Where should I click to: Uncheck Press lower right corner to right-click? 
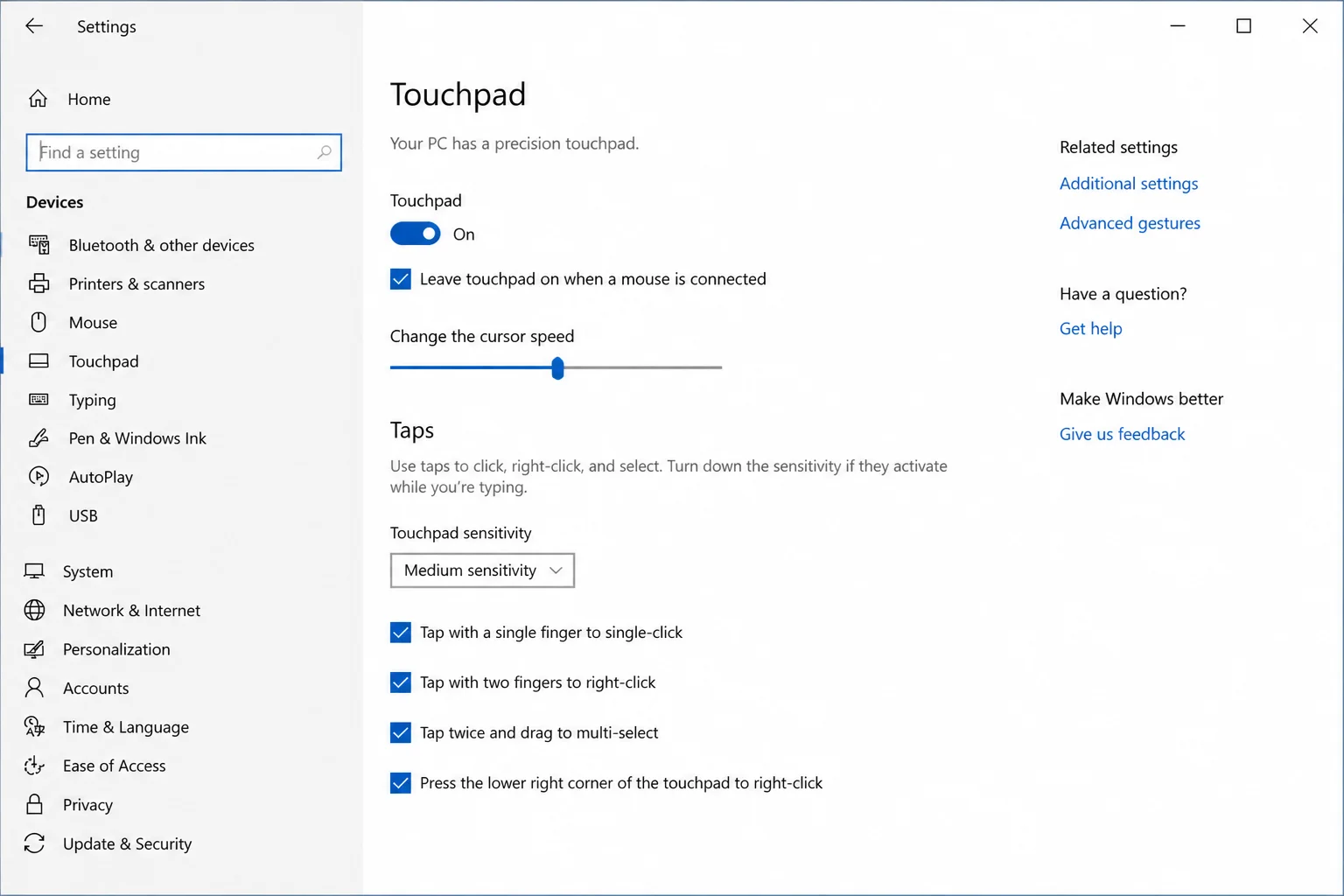(400, 783)
